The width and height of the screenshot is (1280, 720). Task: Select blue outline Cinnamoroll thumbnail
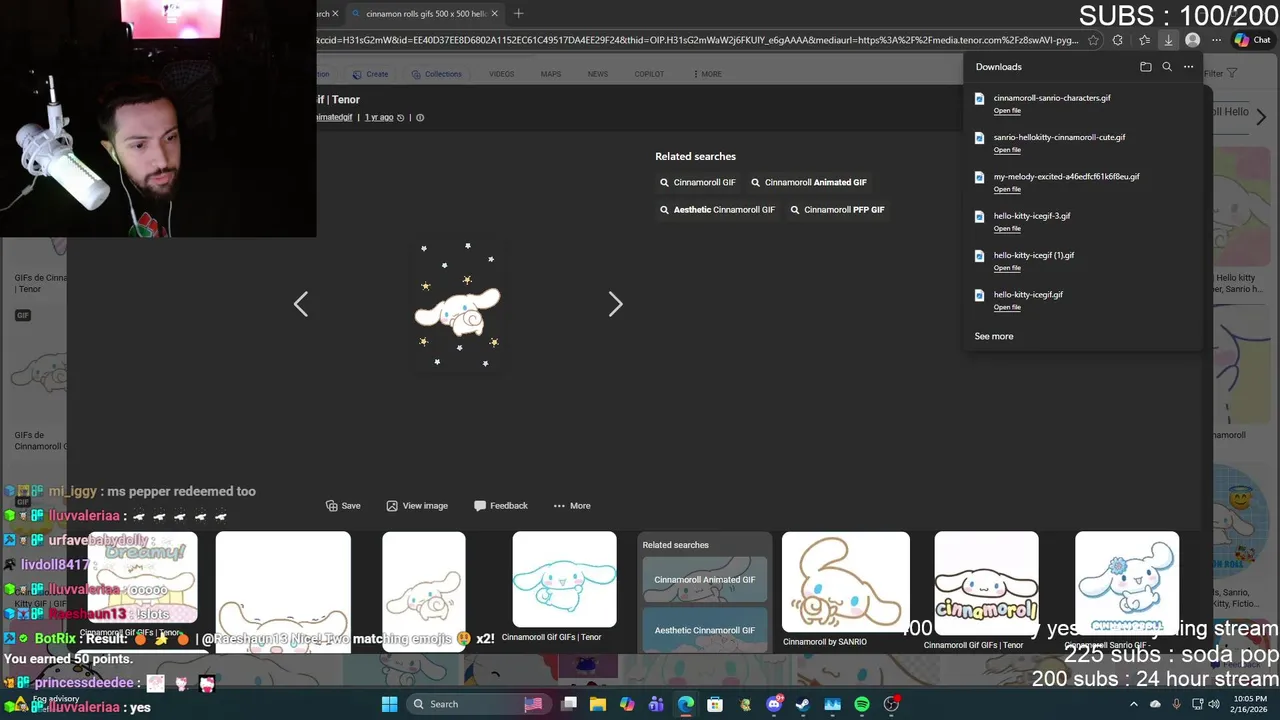(x=564, y=580)
